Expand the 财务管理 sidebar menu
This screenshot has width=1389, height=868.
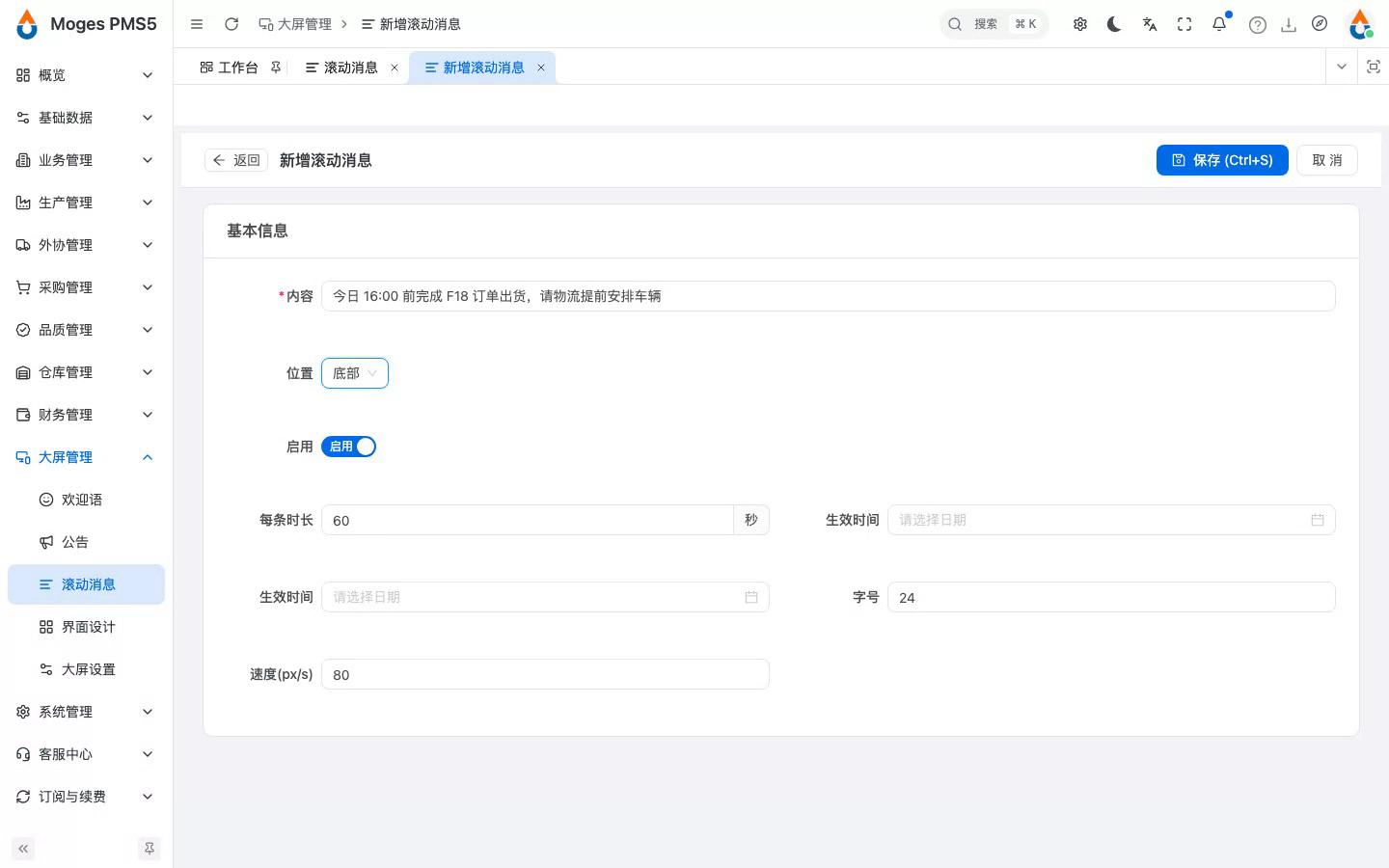[86, 415]
